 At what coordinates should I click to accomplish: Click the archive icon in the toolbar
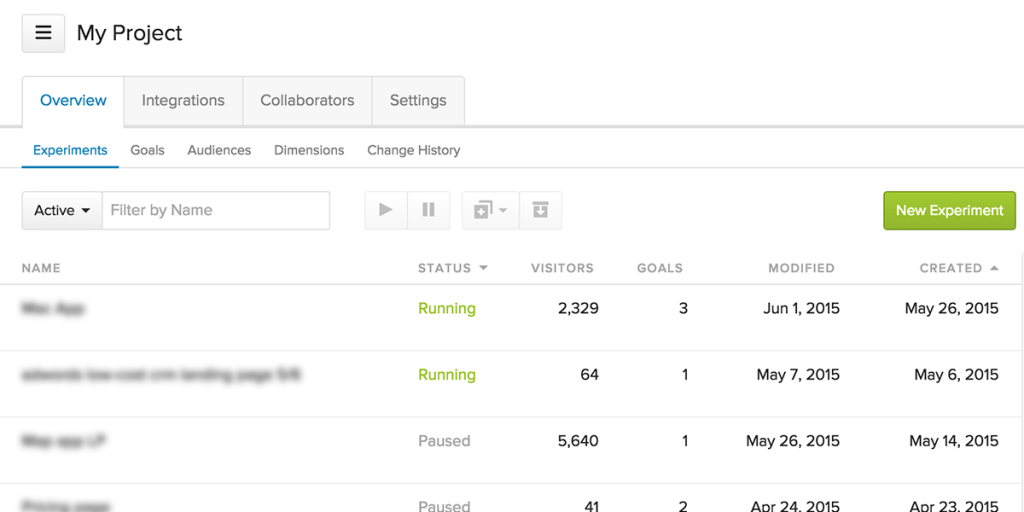tap(540, 210)
